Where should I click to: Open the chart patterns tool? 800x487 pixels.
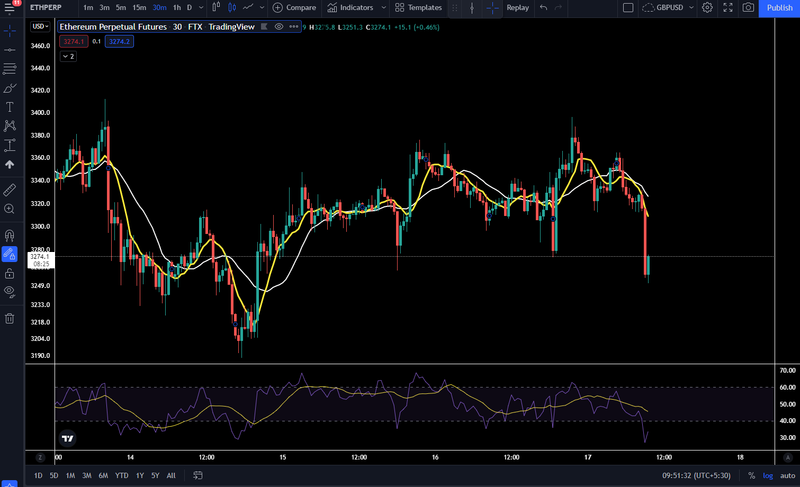point(9,126)
